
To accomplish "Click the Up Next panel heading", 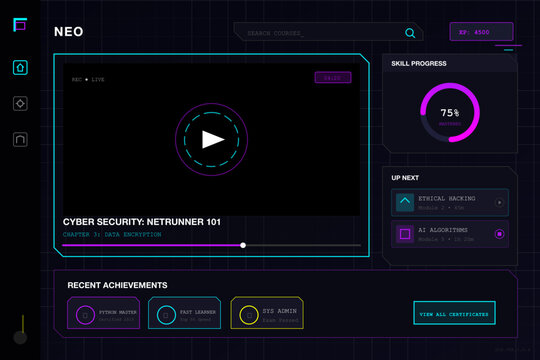I will point(405,178).
